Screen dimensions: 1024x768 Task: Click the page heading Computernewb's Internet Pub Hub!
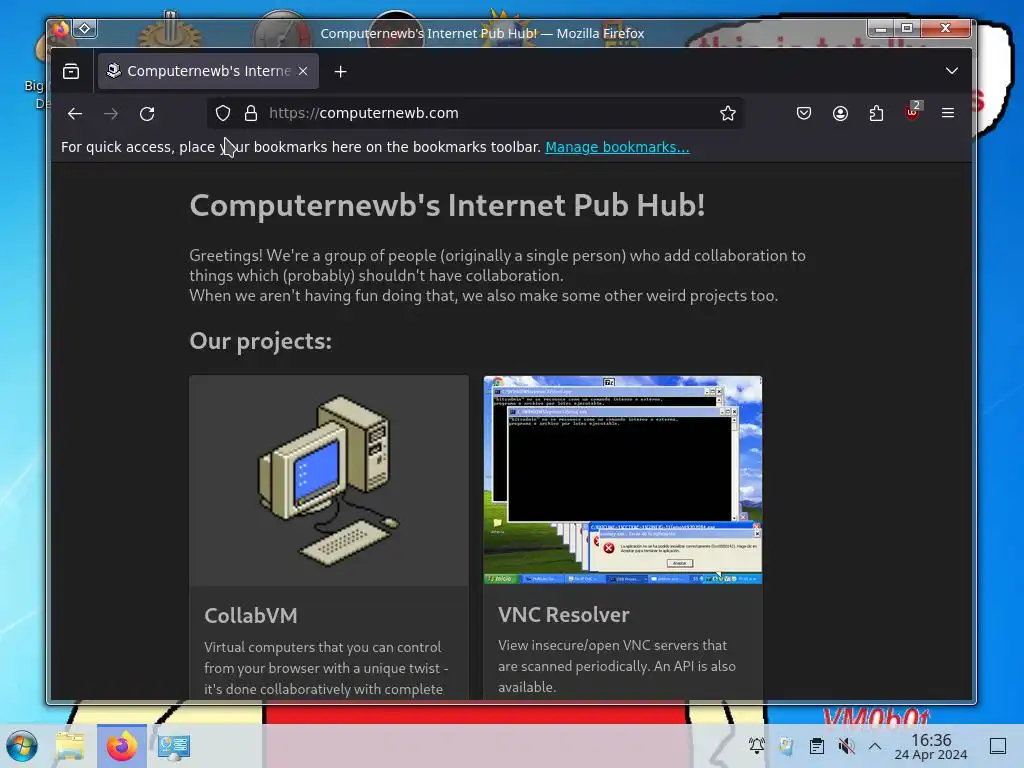click(447, 205)
